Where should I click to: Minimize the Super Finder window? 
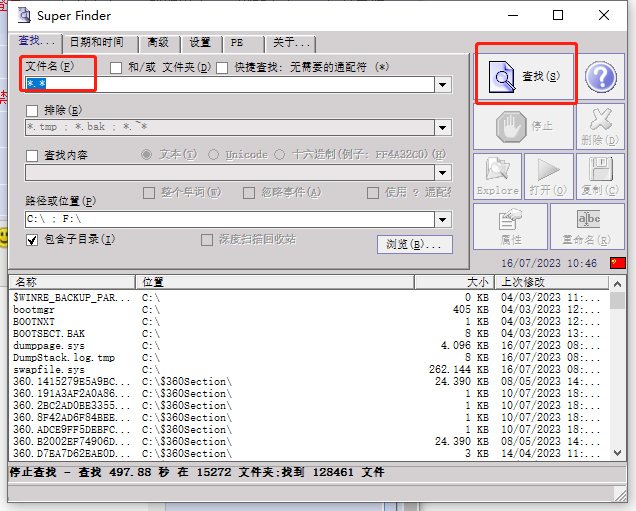pos(513,15)
